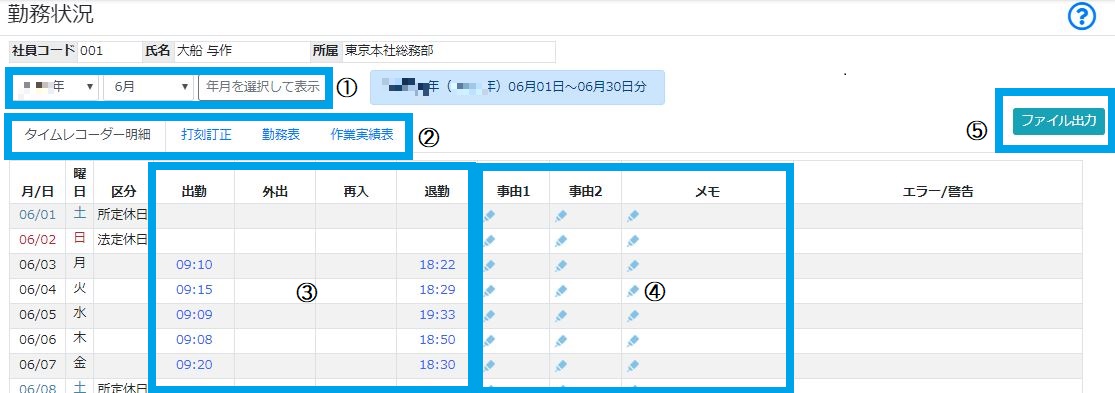1115x393 pixels.
Task: Open the 作業実績表 tab
Action: coord(362,134)
